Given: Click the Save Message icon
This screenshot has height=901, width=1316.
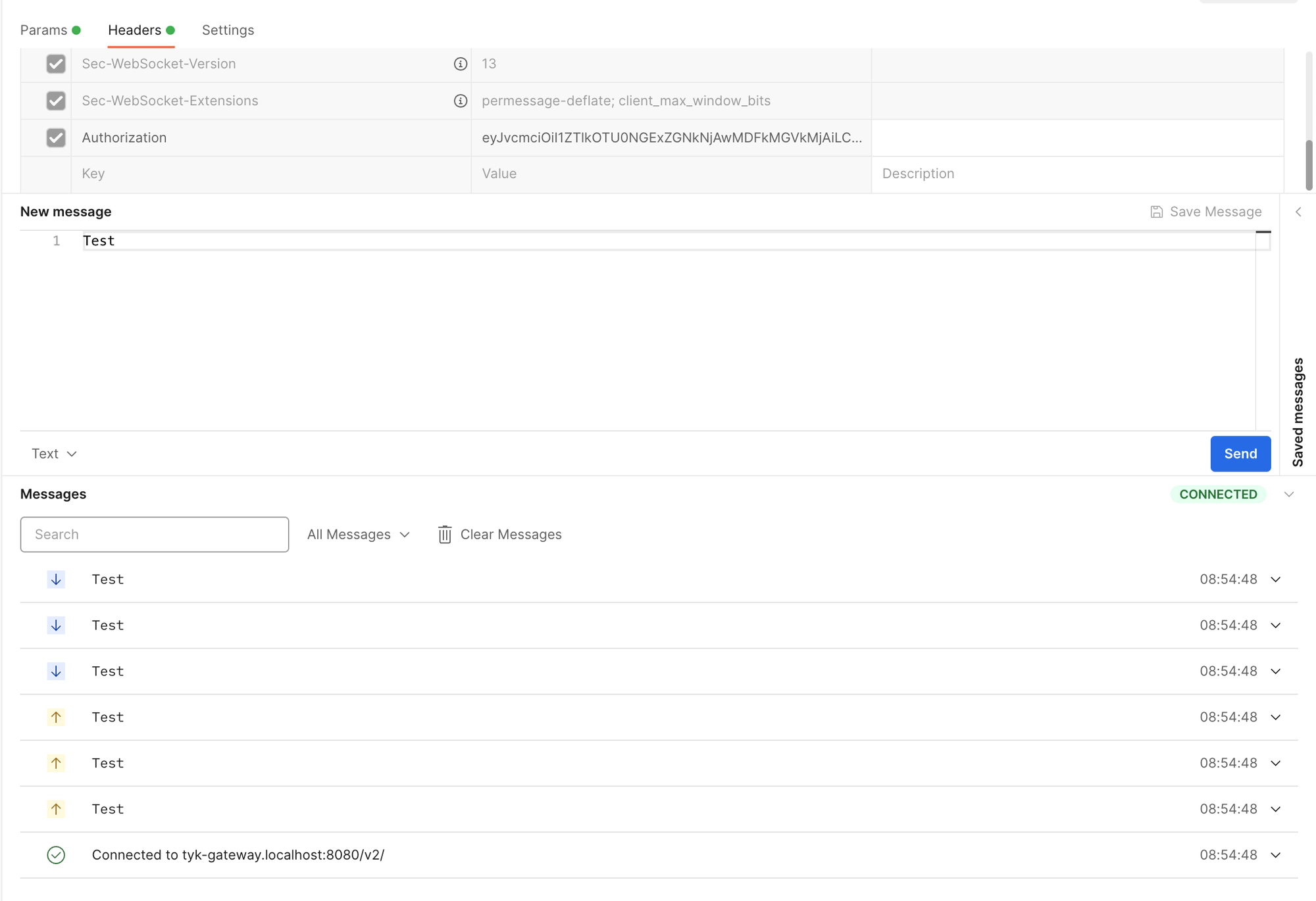Looking at the screenshot, I should (1157, 211).
